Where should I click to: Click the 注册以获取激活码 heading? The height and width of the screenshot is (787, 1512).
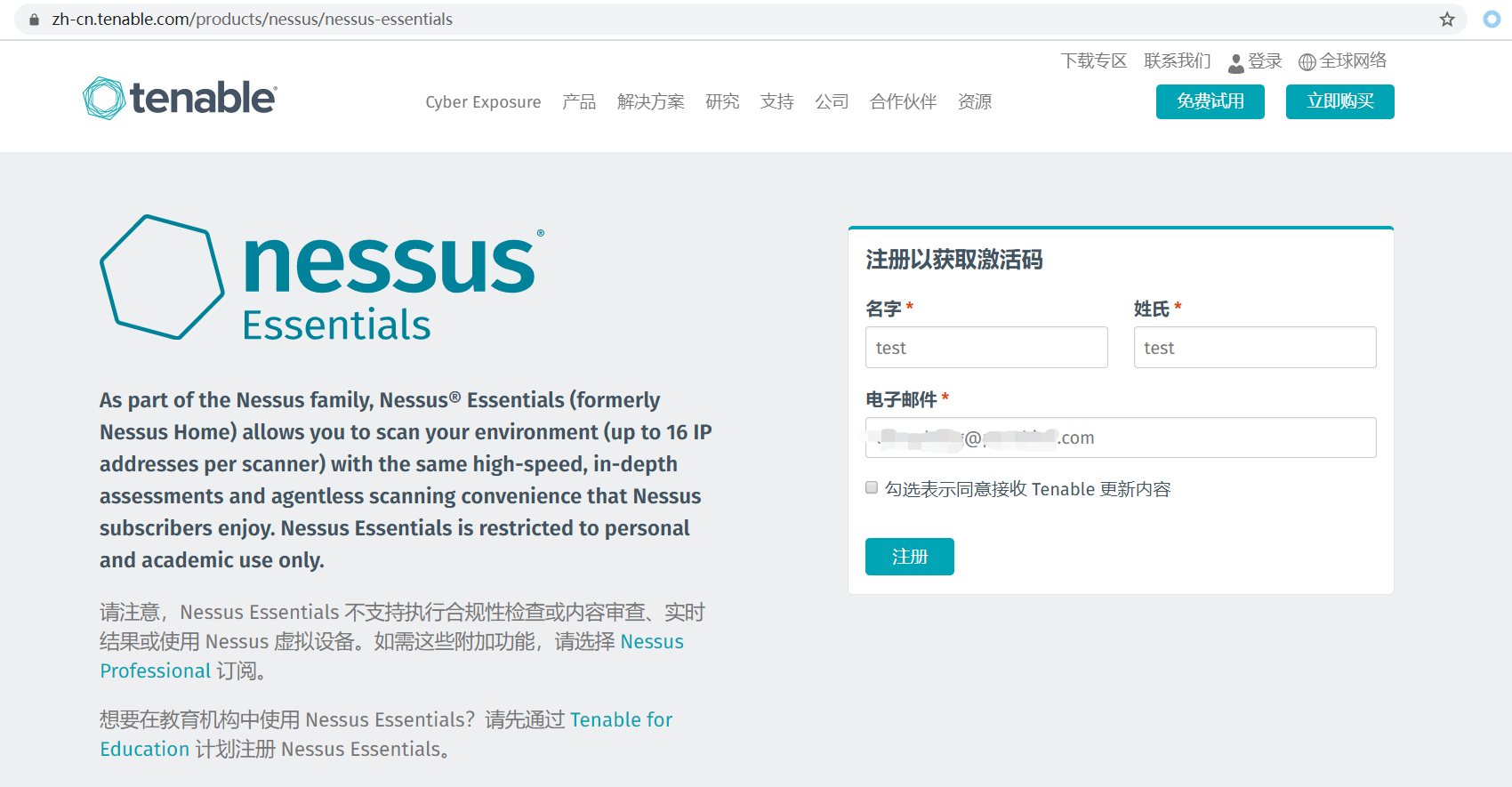[x=953, y=260]
